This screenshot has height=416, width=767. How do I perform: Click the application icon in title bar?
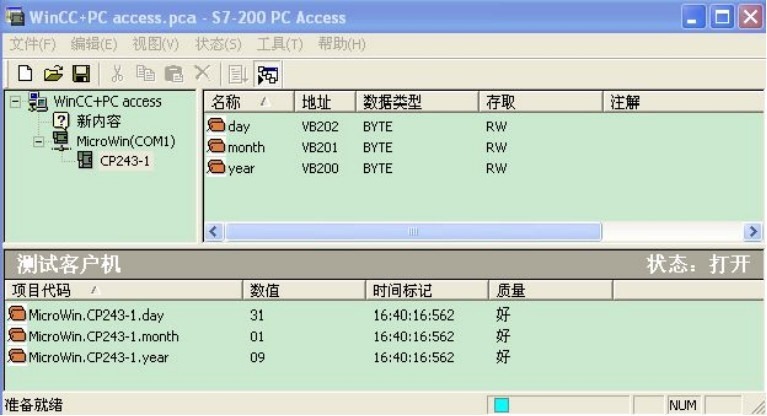pyautogui.click(x=15, y=17)
